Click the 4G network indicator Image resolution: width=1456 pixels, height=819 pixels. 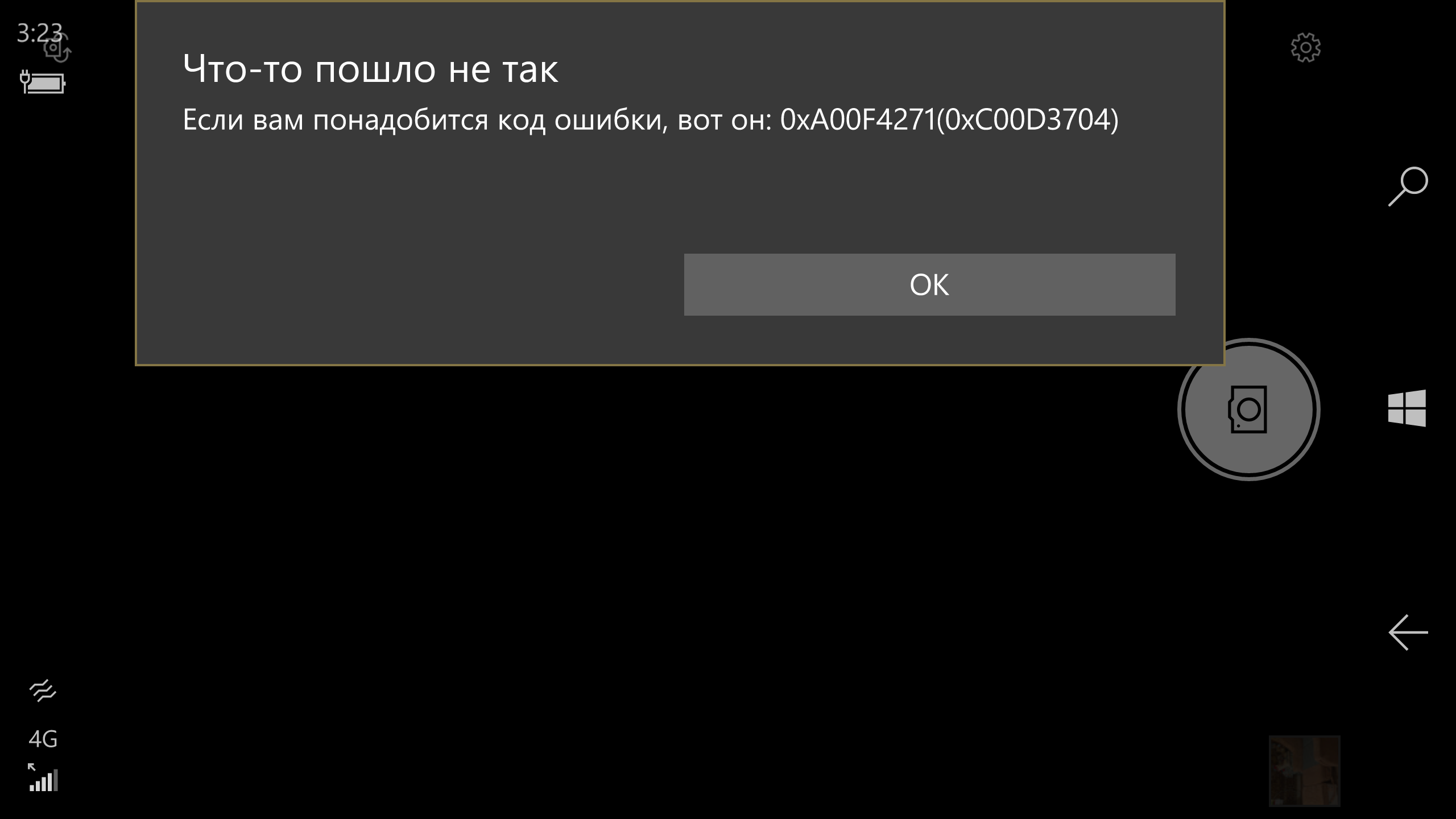click(43, 739)
